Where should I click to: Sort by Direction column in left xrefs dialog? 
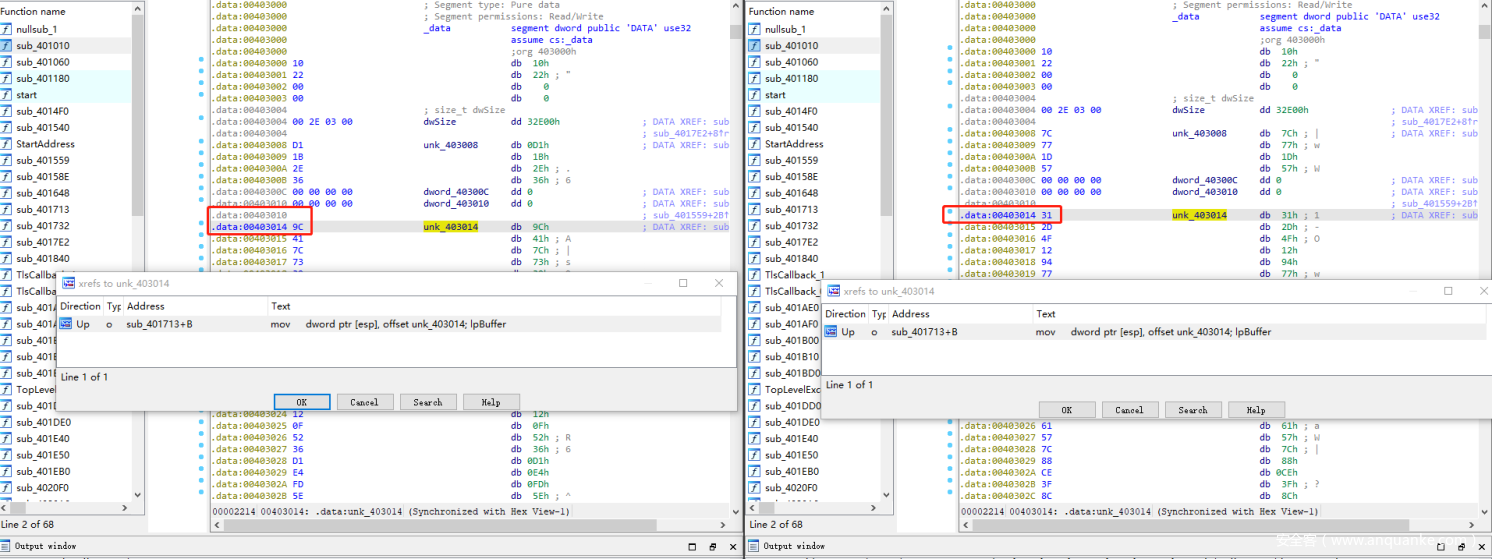coord(80,306)
